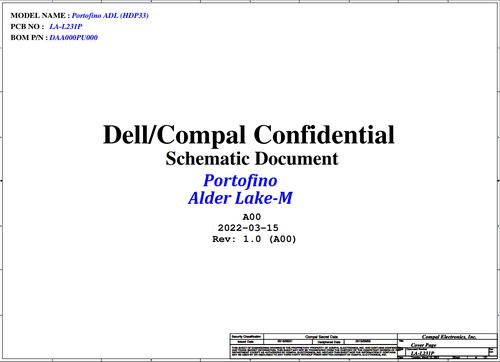Click the Cover Page title field
The image size is (500, 362).
423,345
